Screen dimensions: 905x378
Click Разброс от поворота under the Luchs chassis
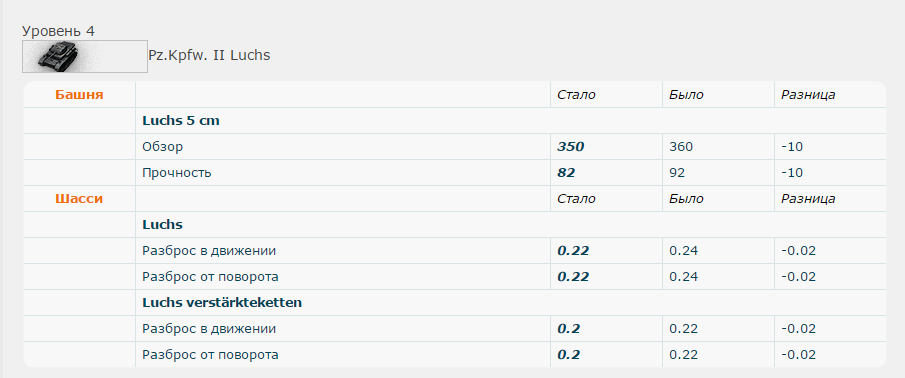211,277
